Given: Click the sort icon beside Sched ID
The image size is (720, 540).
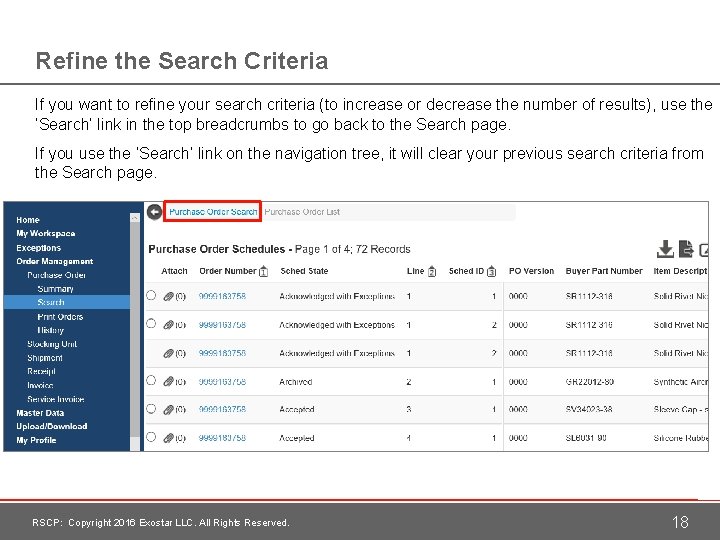Looking at the screenshot, I should pos(491,271).
